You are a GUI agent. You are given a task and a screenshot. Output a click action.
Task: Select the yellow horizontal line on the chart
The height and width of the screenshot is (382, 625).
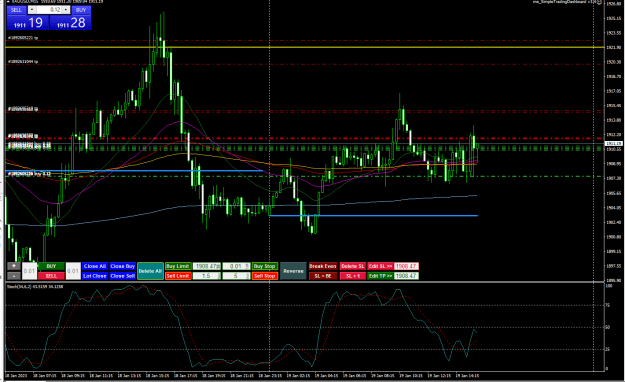pos(305,47)
